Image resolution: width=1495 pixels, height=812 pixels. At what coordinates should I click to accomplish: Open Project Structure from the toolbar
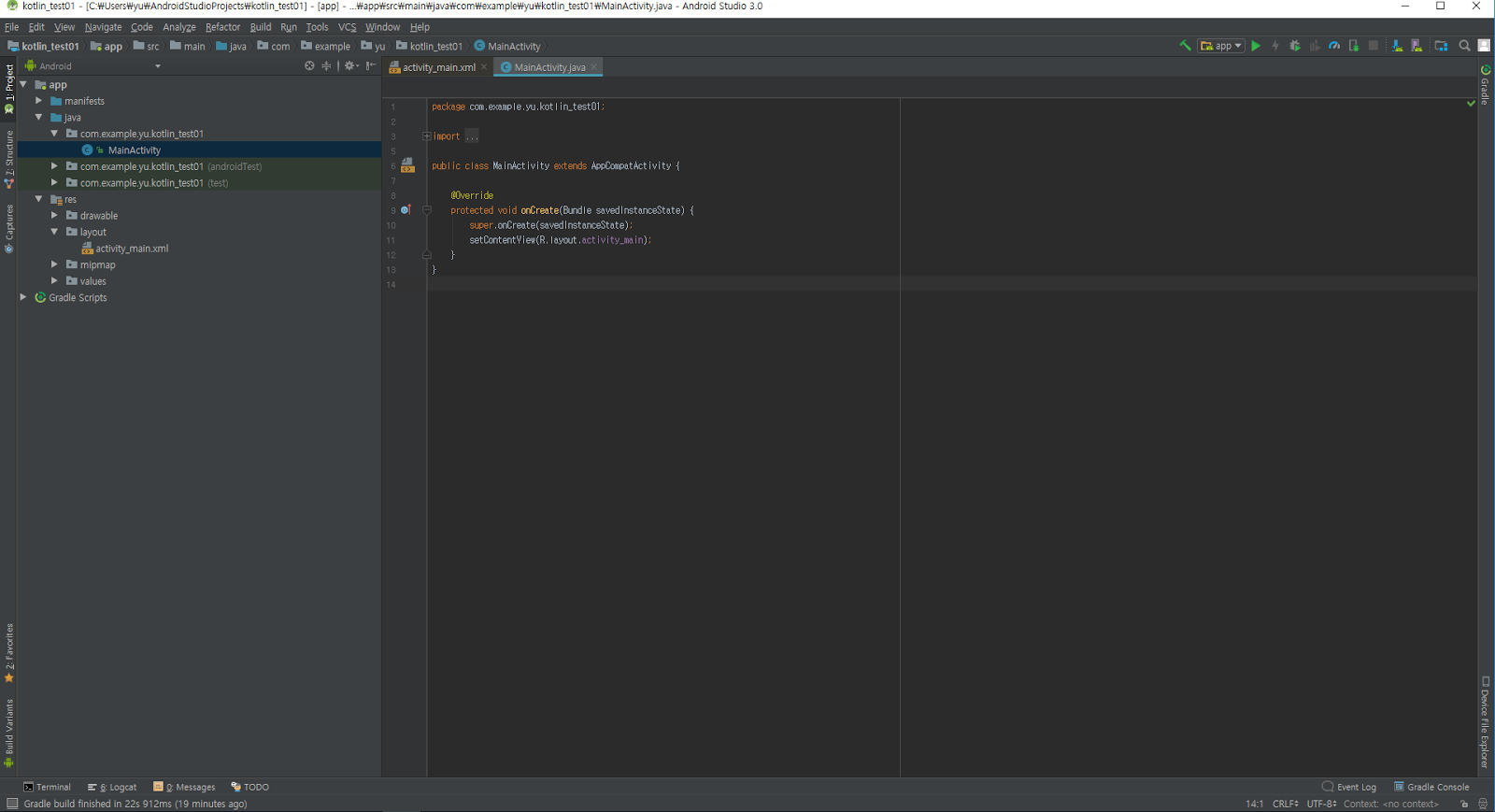[x=1441, y=46]
